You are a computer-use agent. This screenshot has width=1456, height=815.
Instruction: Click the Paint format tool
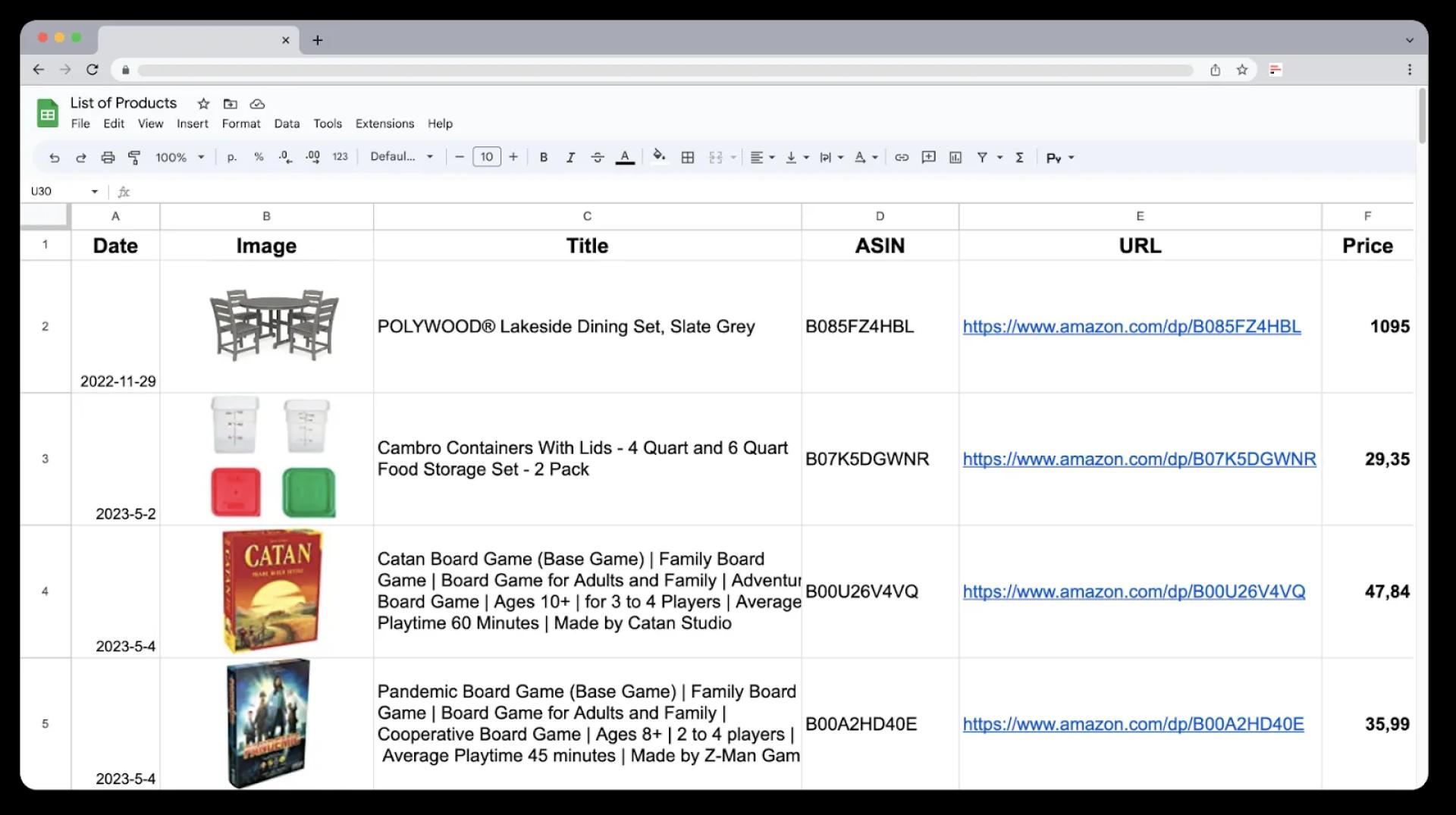coord(135,157)
